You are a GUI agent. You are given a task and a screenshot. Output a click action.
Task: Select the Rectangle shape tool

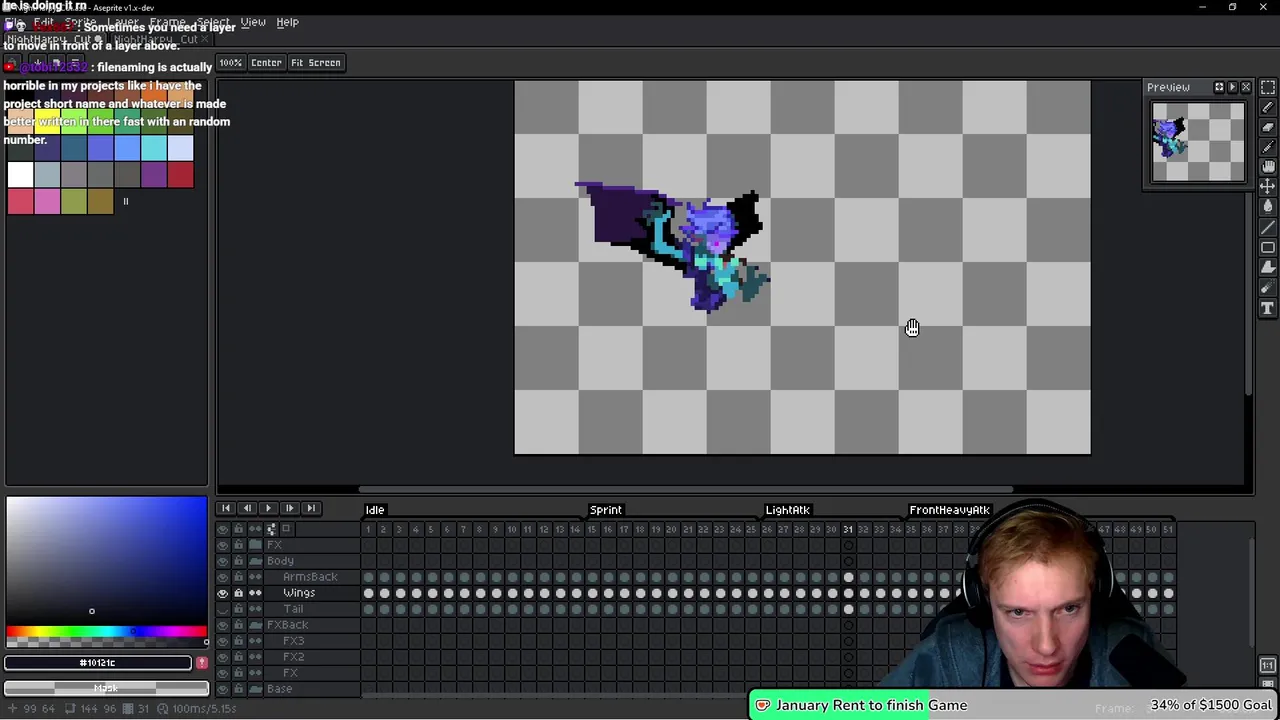point(1268,247)
